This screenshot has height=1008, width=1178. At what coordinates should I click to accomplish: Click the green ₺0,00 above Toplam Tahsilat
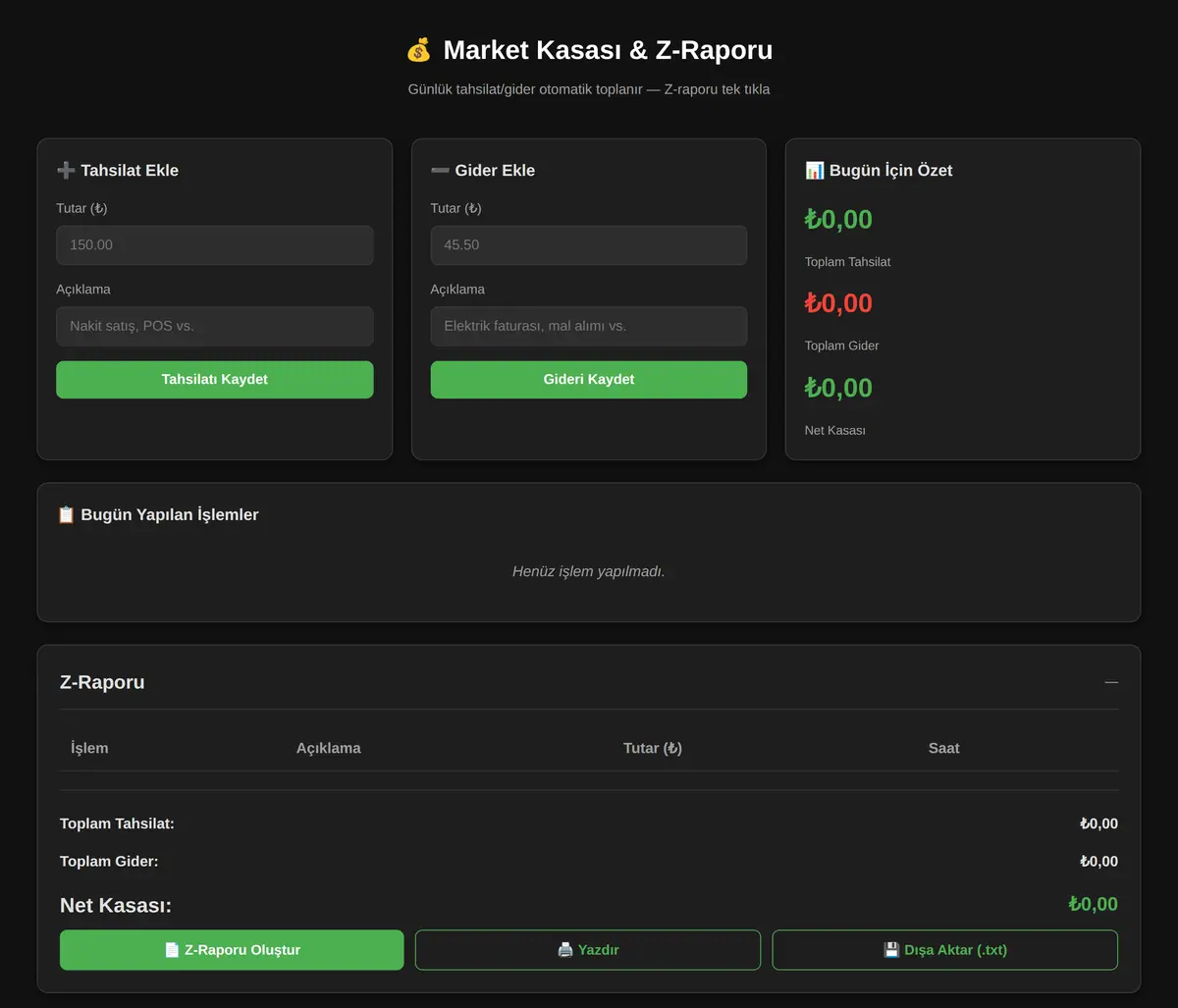pos(838,219)
